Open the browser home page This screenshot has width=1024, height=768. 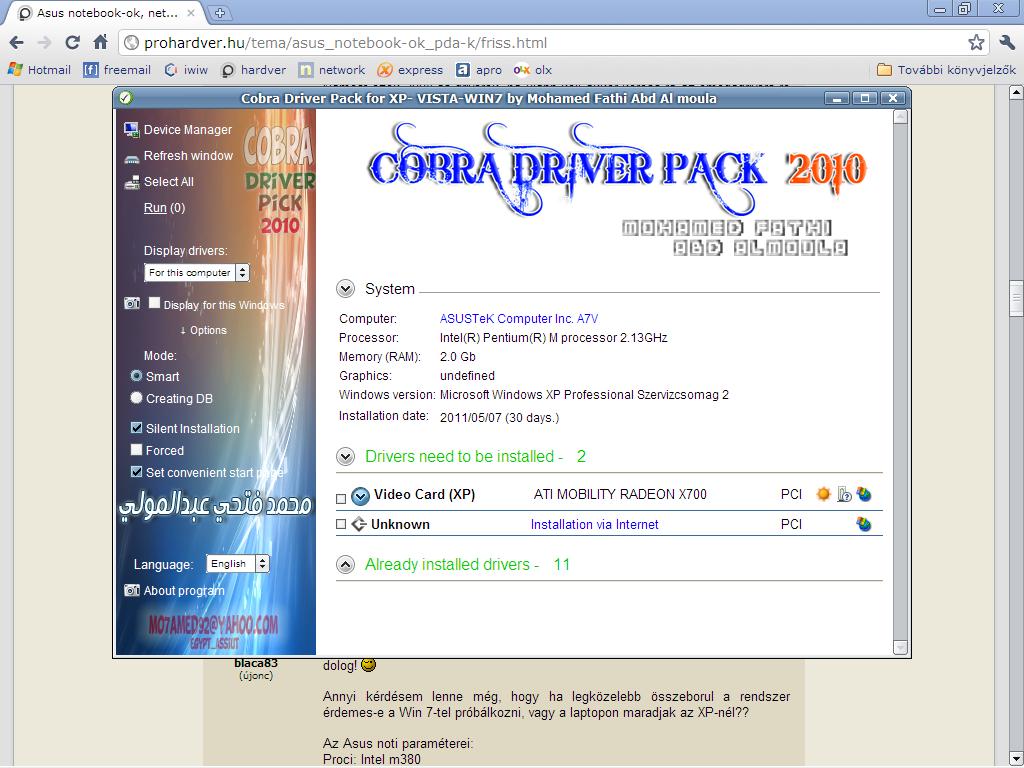click(x=100, y=43)
